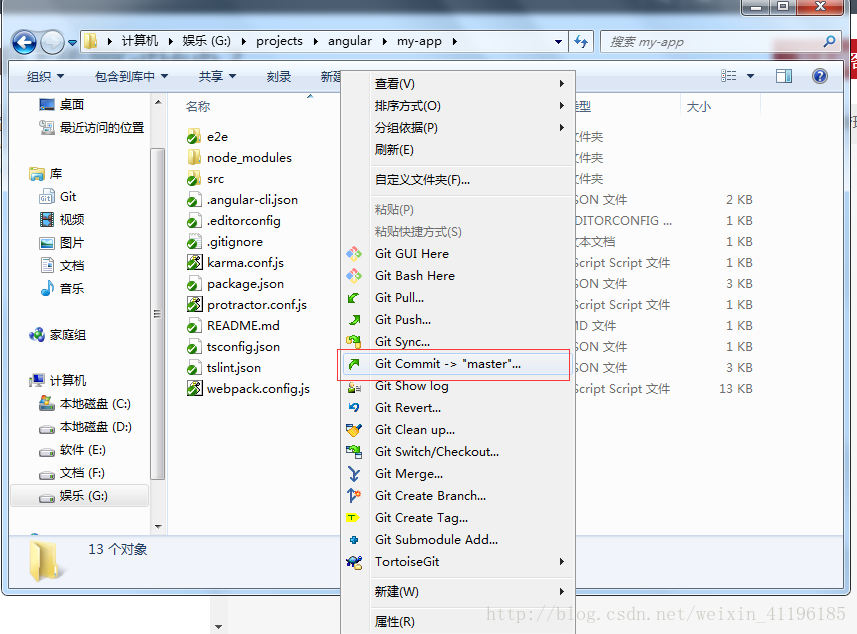
Task: Click the 计算机 breadcrumb segment
Action: [x=140, y=42]
